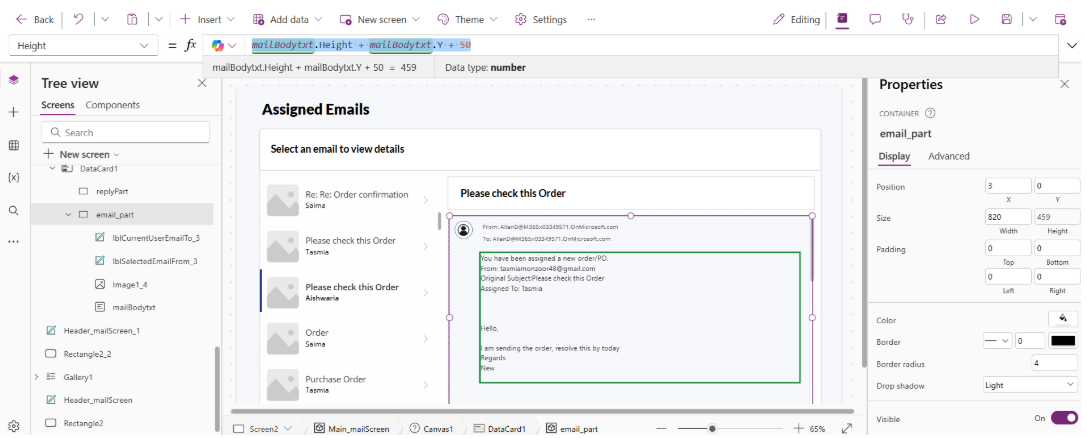Expand the paste options dropdown arrow
Image resolution: width=1087 pixels, height=438 pixels.
(x=158, y=19)
